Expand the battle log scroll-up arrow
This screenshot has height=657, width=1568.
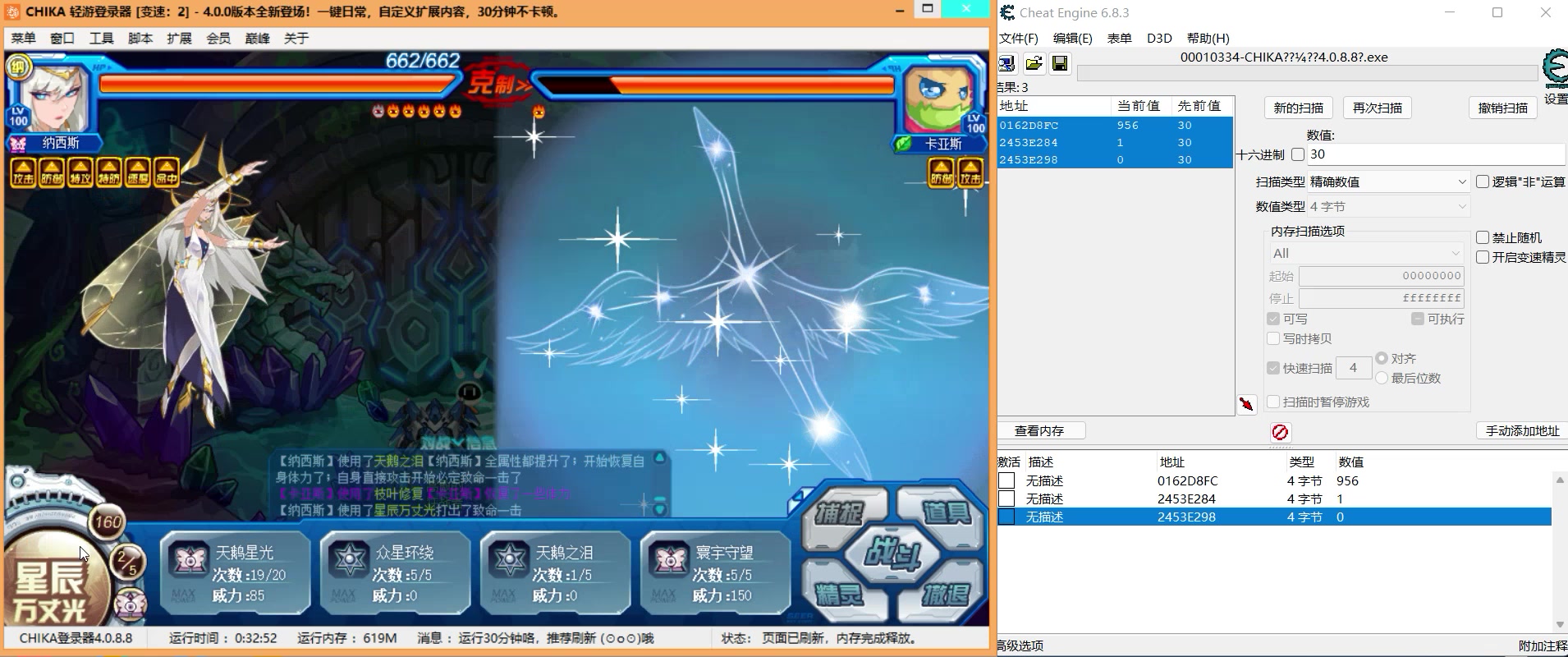pyautogui.click(x=659, y=459)
